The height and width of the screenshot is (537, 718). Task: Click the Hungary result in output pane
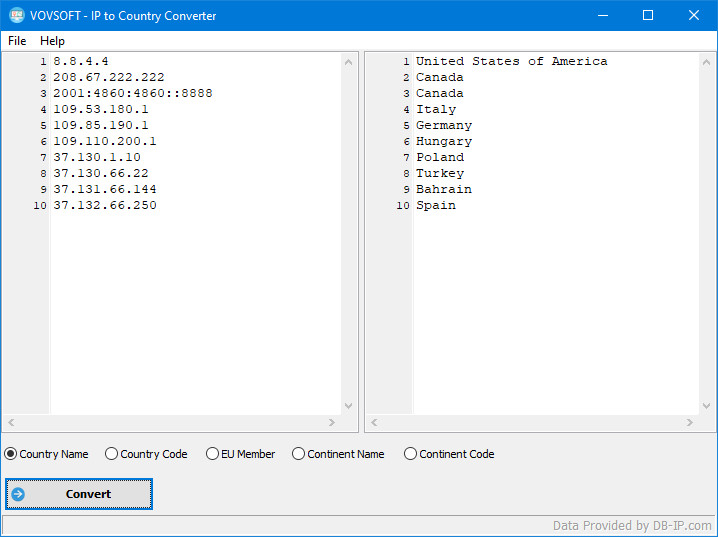(x=444, y=141)
